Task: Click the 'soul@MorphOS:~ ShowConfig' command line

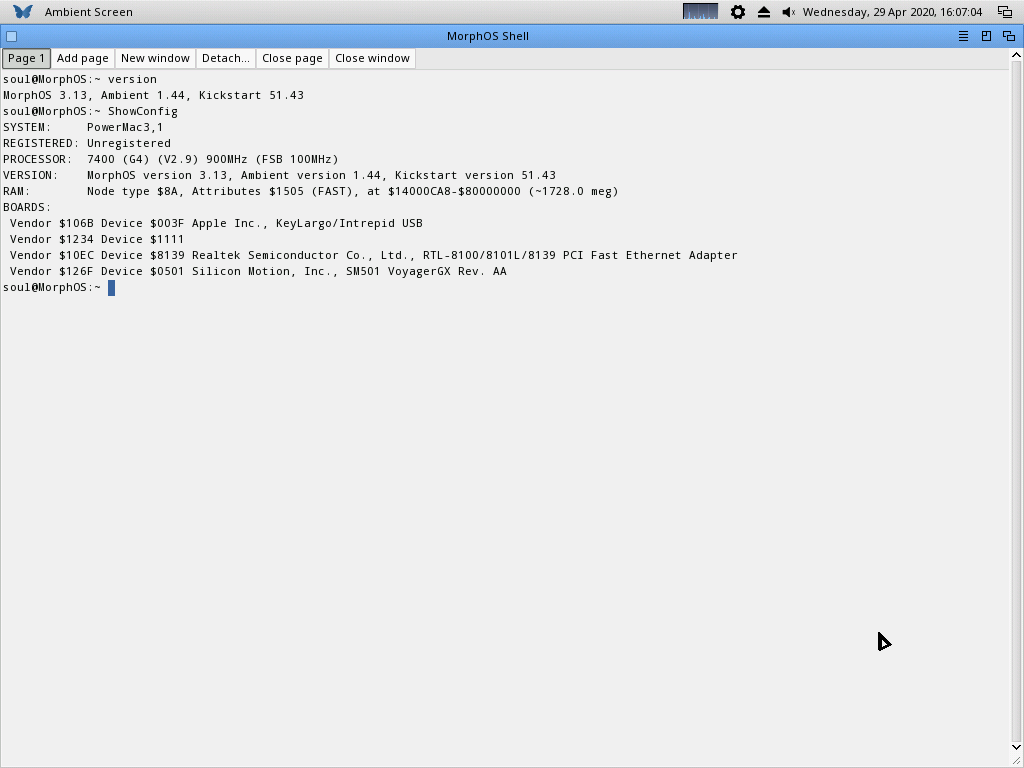Action: click(x=90, y=111)
